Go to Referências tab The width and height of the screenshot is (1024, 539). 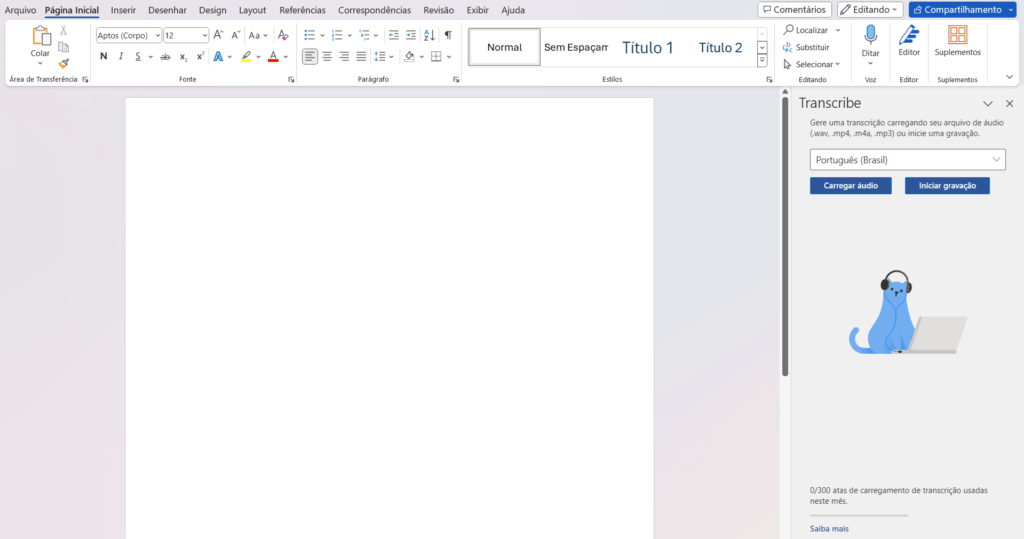tap(302, 10)
